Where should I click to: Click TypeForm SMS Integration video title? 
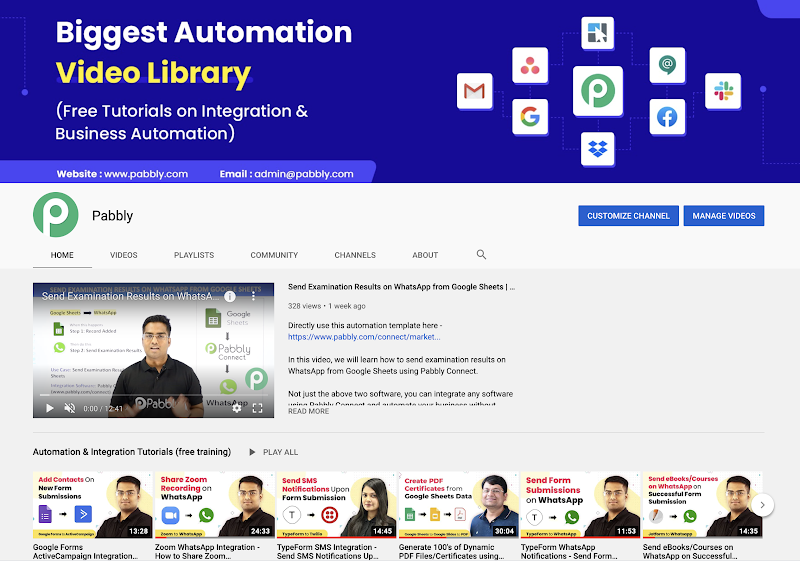(328, 551)
